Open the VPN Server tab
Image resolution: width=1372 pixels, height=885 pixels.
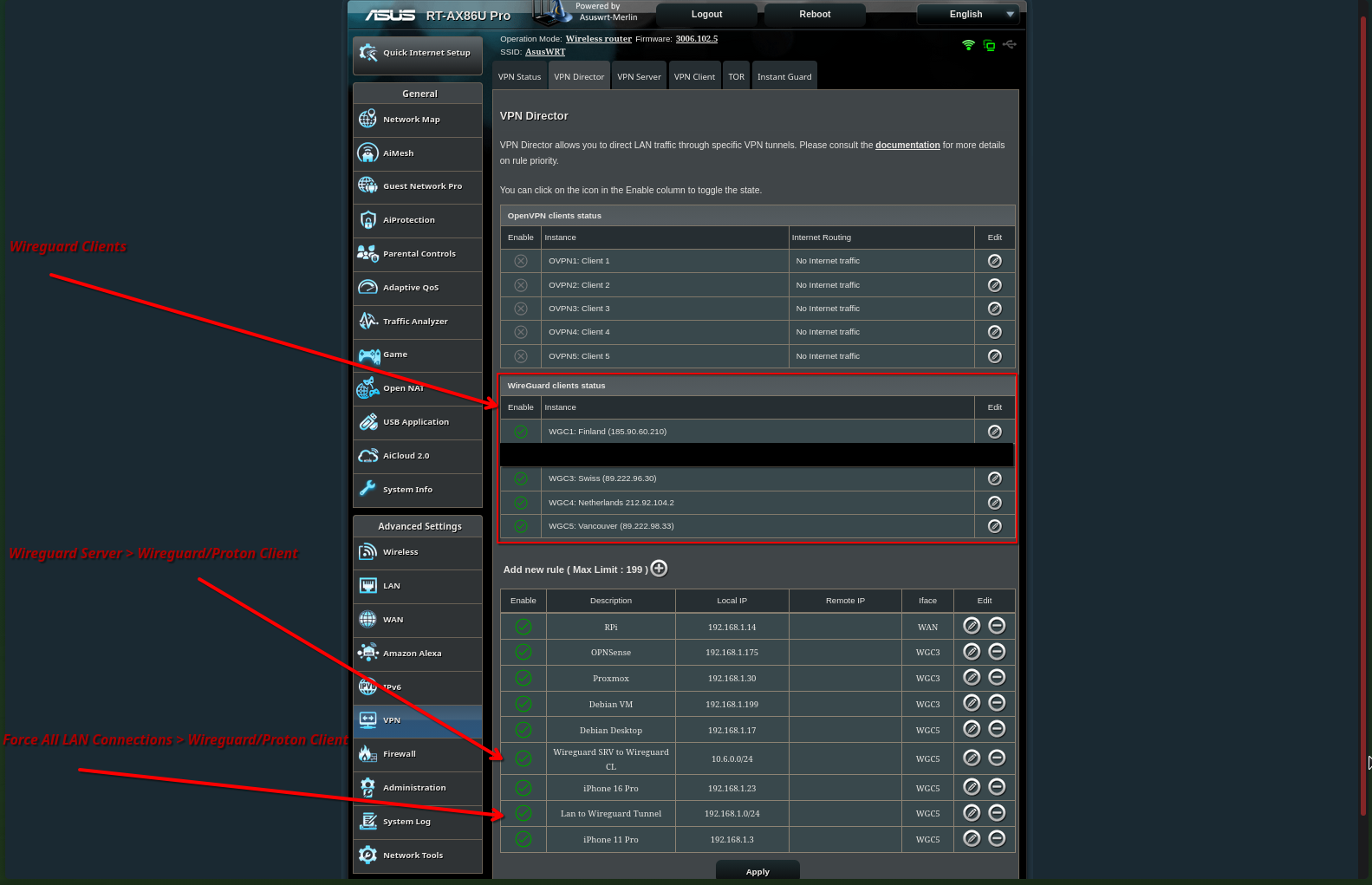(639, 76)
